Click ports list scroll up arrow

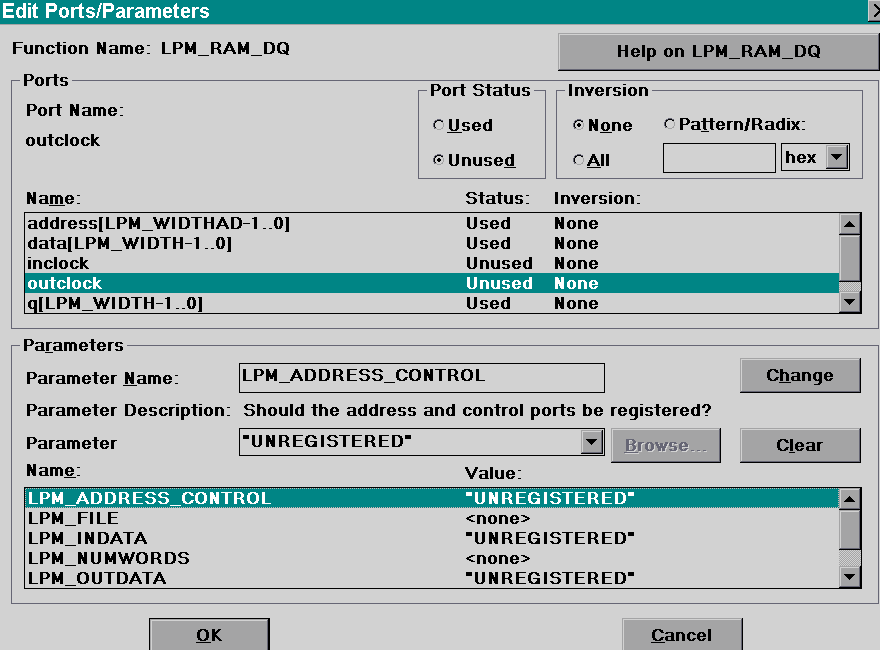coord(850,224)
